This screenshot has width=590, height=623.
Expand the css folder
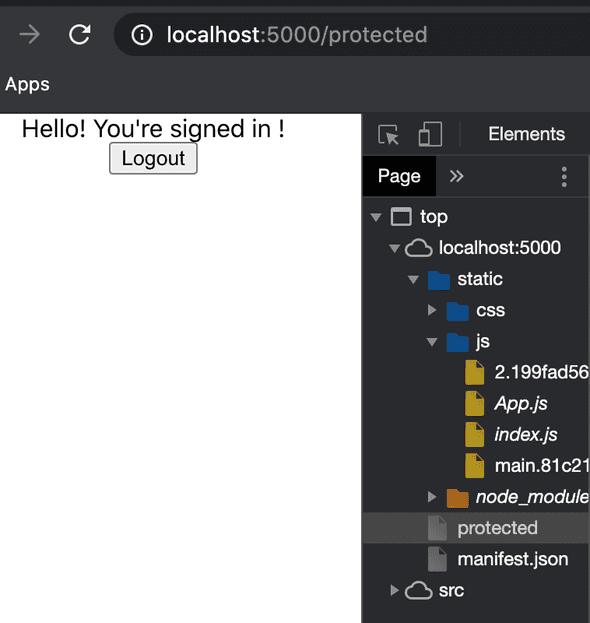pyautogui.click(x=432, y=310)
